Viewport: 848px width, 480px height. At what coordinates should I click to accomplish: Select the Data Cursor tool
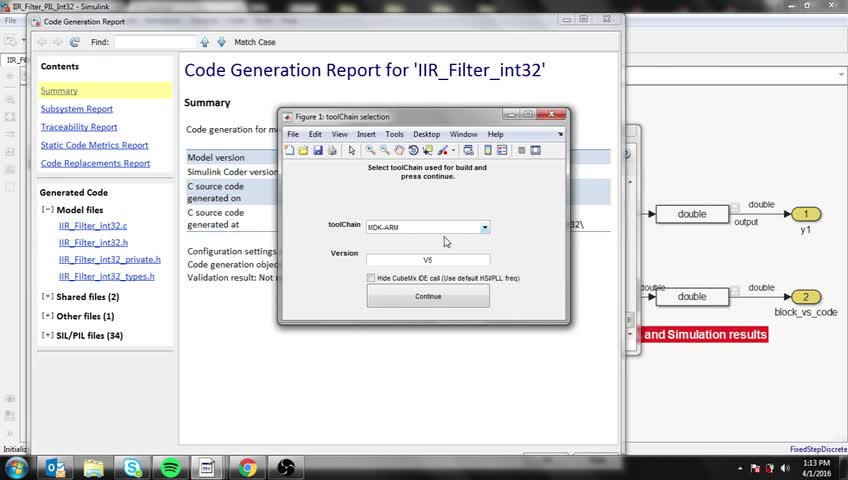tap(428, 150)
